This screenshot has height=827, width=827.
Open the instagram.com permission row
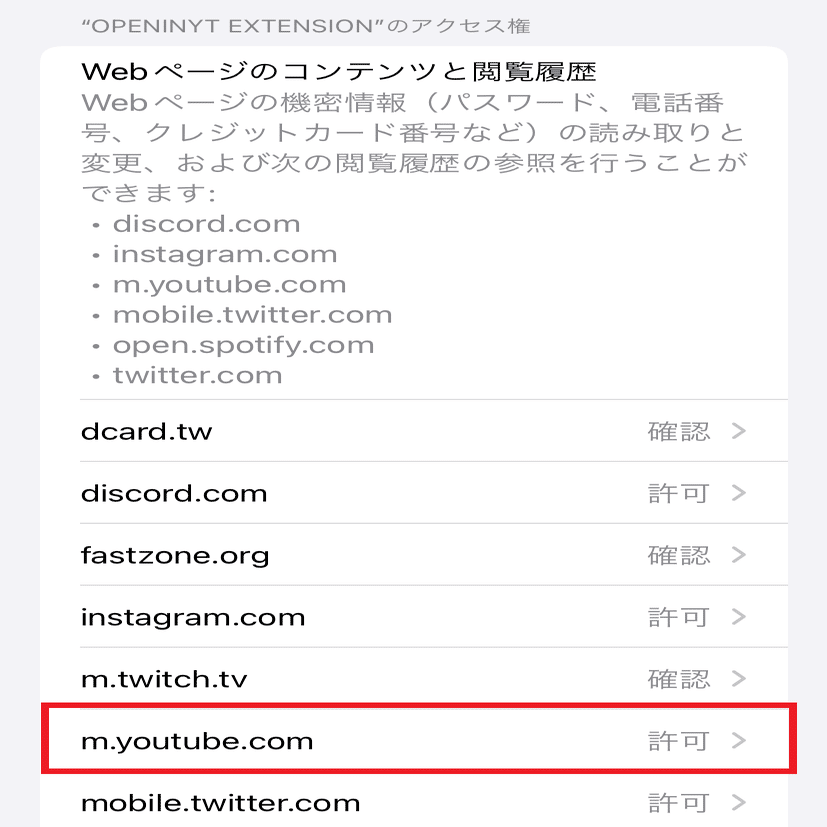(414, 617)
